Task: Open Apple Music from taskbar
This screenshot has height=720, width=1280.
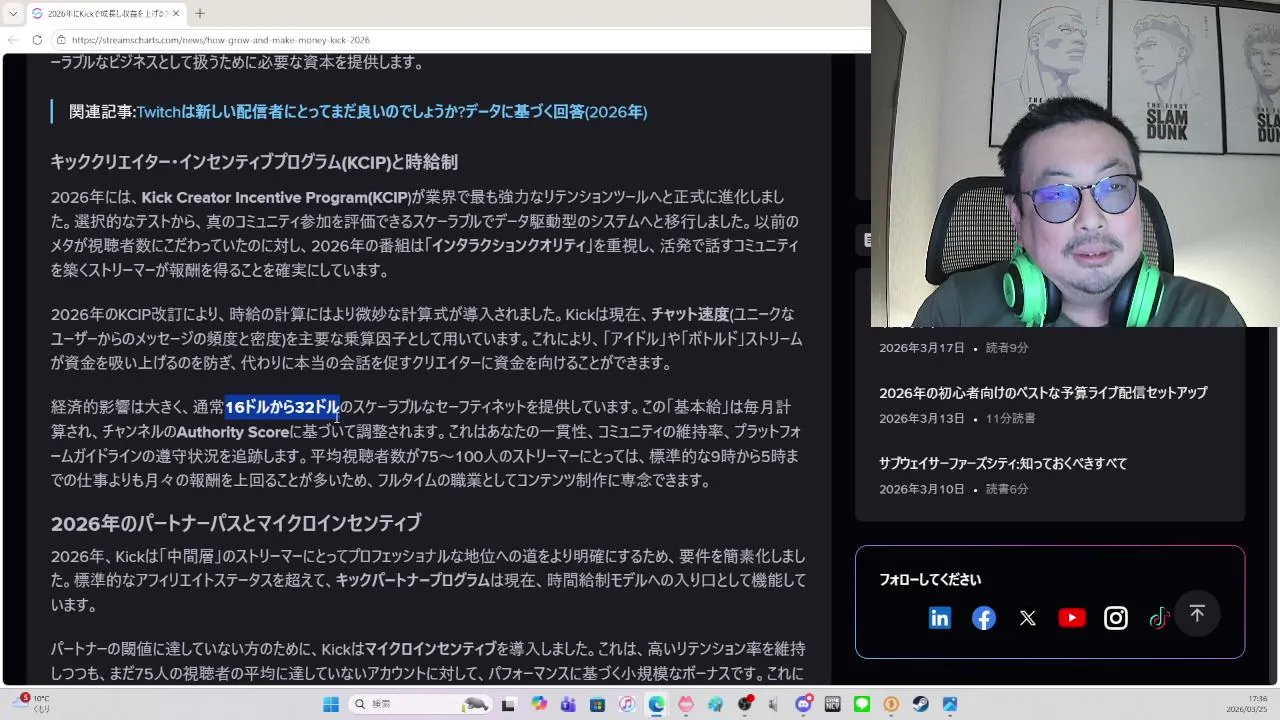Action: [x=627, y=704]
